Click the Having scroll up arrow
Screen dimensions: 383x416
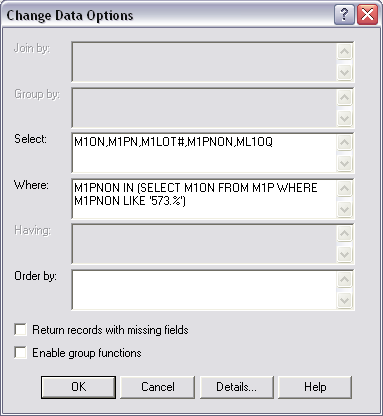tap(345, 234)
